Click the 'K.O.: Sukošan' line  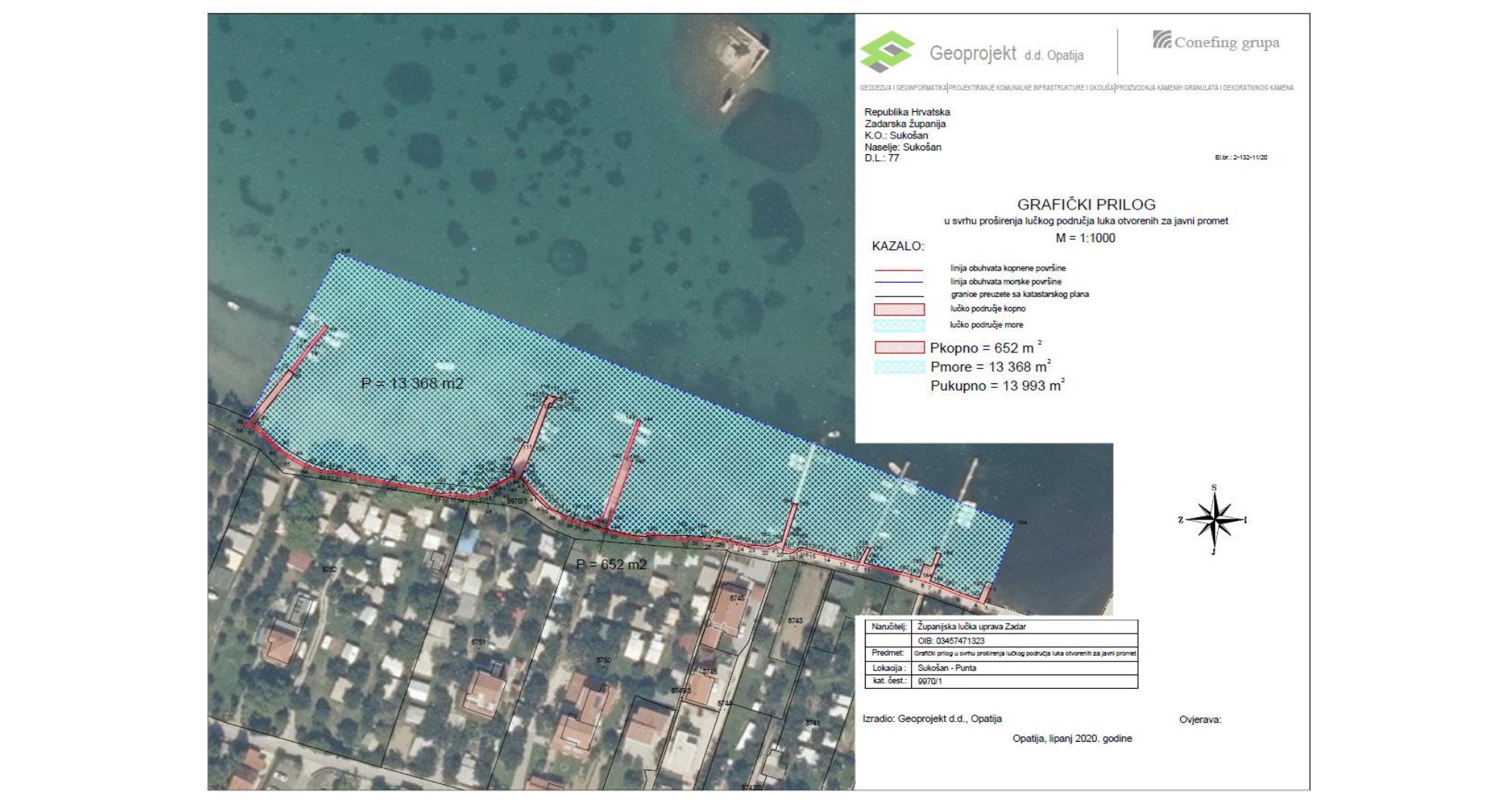pos(896,135)
